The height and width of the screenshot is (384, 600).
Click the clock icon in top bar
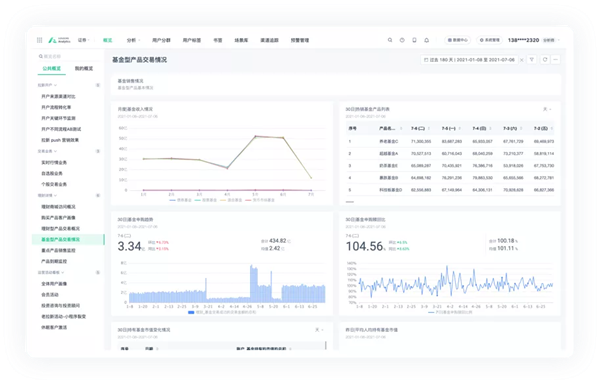[x=402, y=40]
